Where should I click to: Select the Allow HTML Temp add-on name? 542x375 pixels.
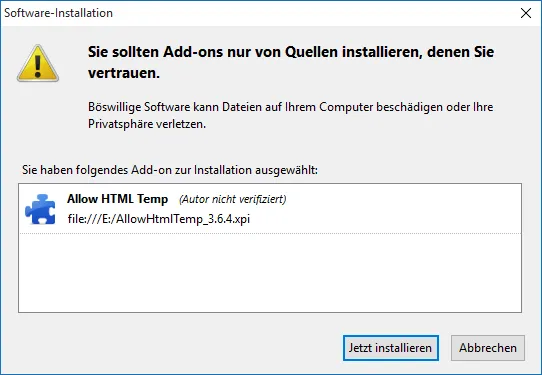[118, 199]
